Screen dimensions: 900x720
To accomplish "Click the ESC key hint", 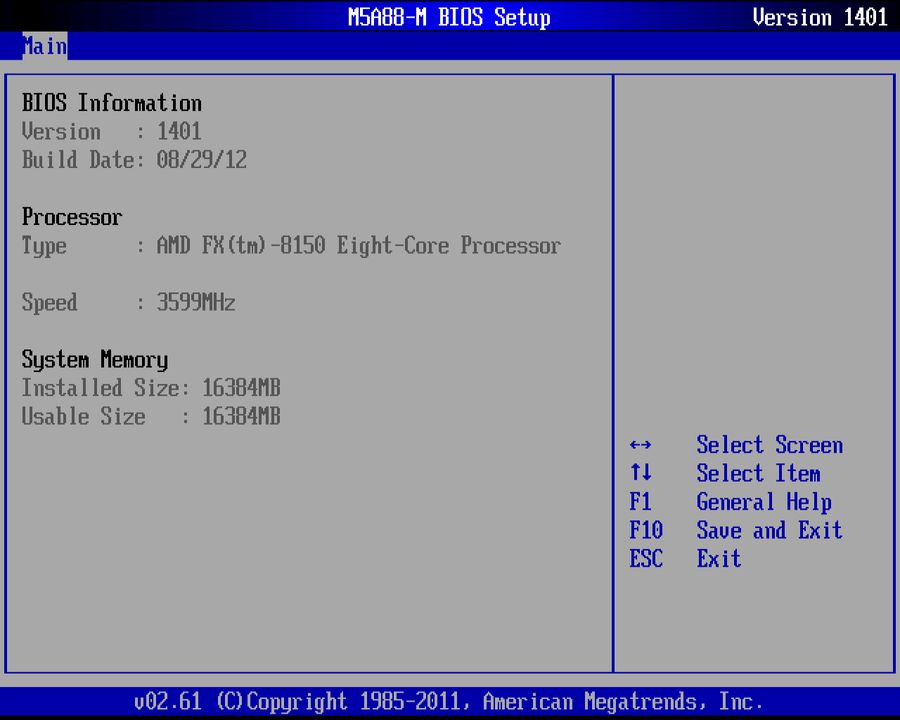I will (x=646, y=558).
